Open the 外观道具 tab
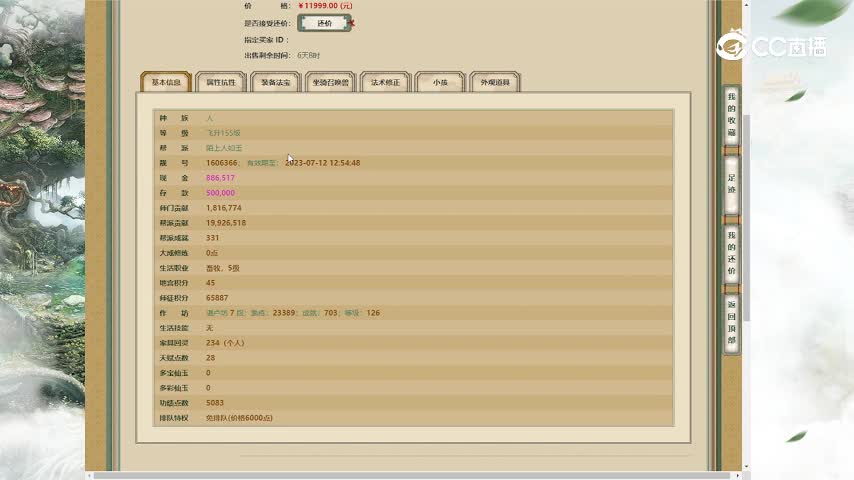 [x=494, y=83]
